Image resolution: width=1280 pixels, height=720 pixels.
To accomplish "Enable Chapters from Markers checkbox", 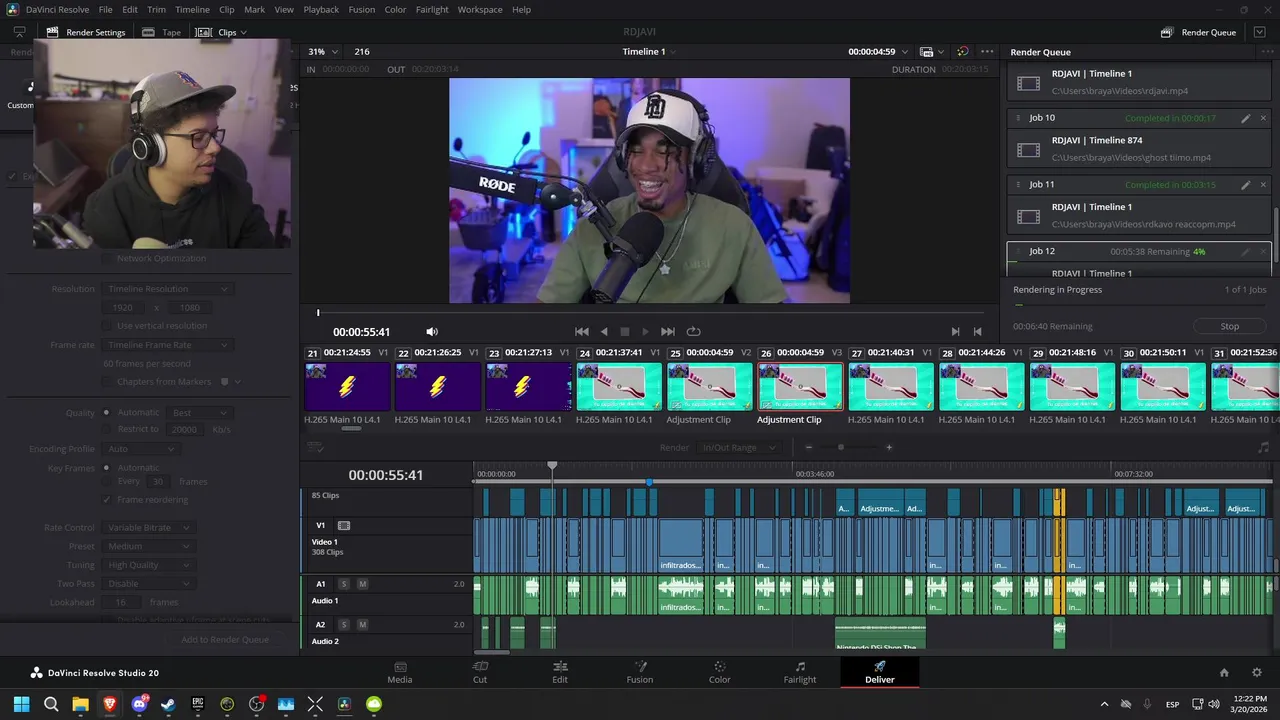I will [x=107, y=382].
